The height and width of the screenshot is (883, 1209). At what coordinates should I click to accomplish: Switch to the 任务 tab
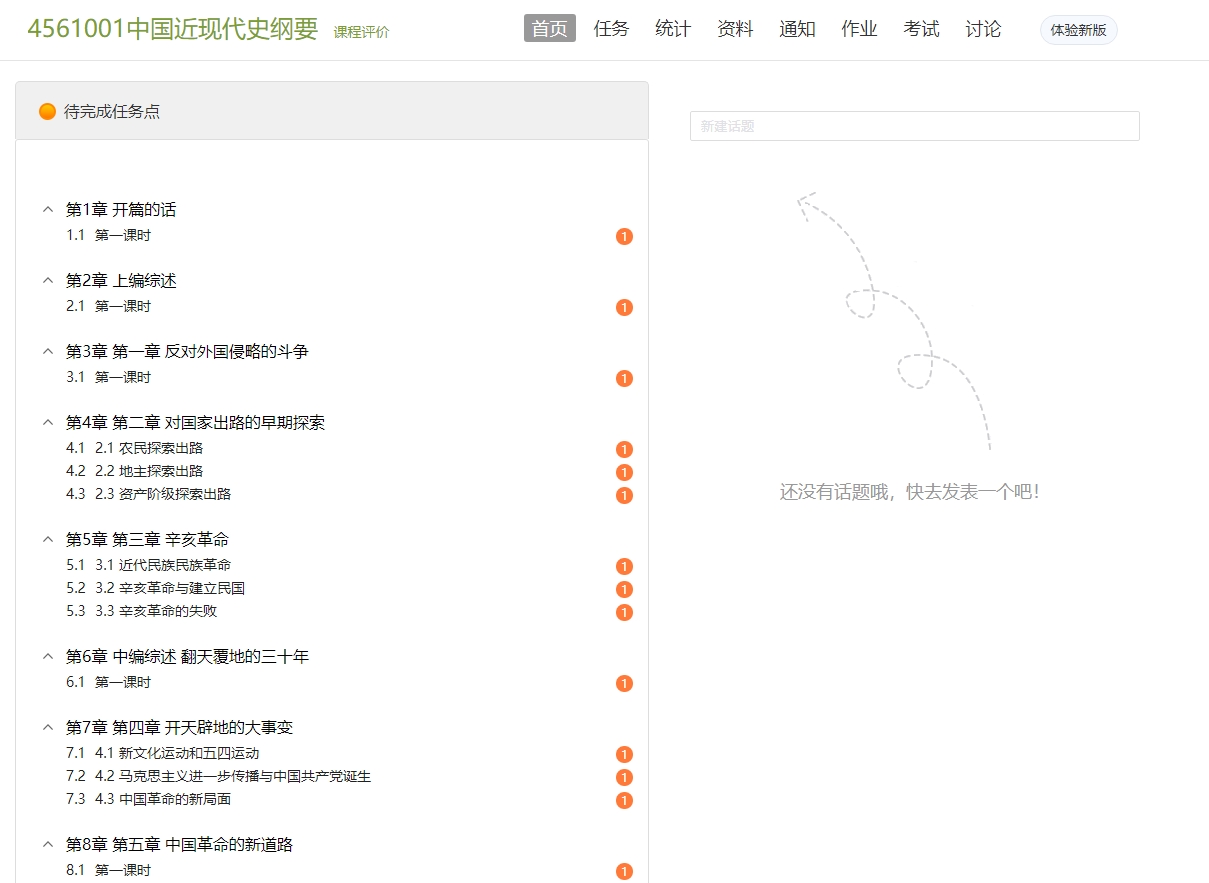point(611,29)
